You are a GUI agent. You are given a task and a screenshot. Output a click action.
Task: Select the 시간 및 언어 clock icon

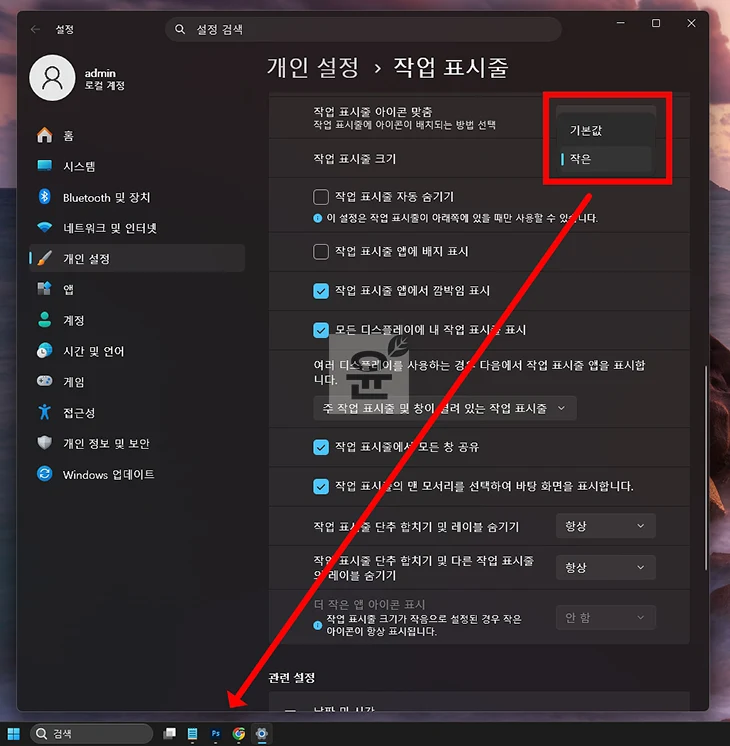(x=45, y=351)
